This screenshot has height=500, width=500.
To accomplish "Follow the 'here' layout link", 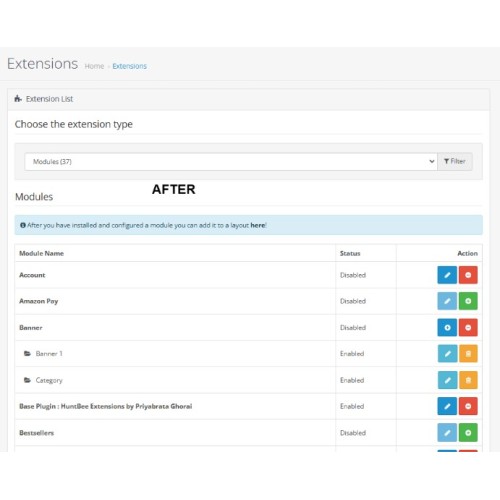I will (x=258, y=225).
